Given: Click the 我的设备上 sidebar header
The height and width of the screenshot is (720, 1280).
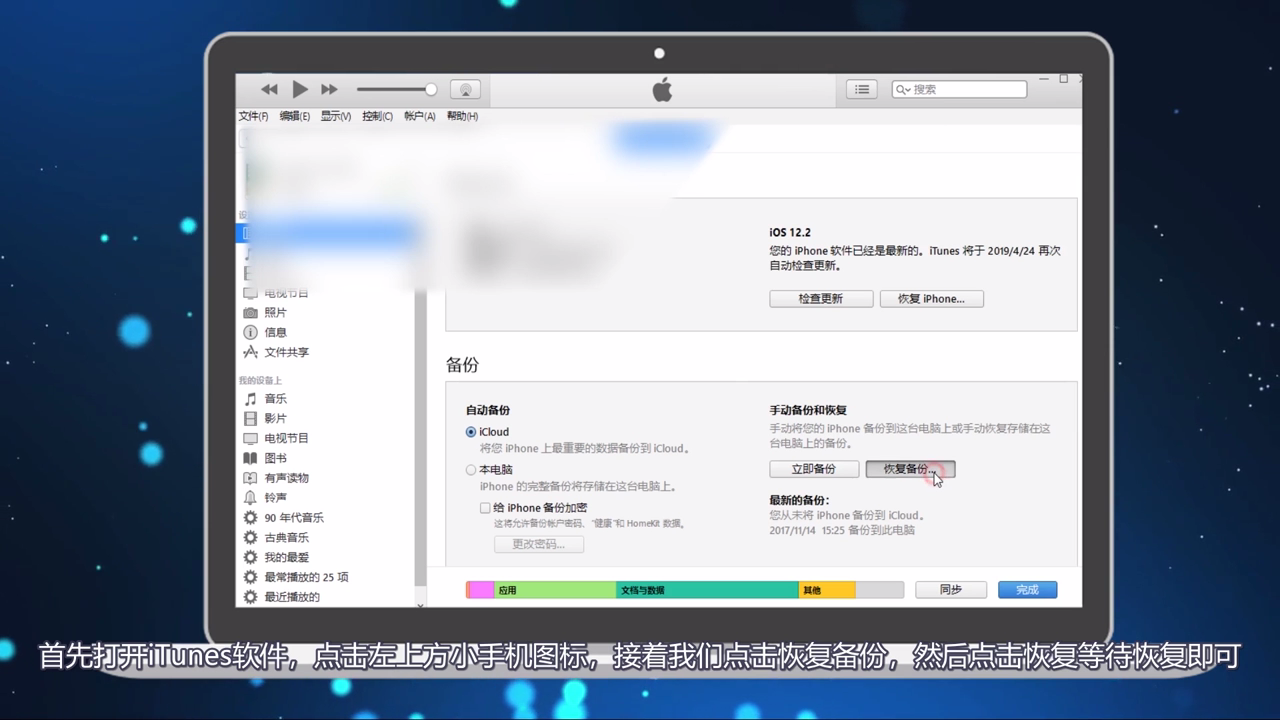Looking at the screenshot, I should pos(260,381).
